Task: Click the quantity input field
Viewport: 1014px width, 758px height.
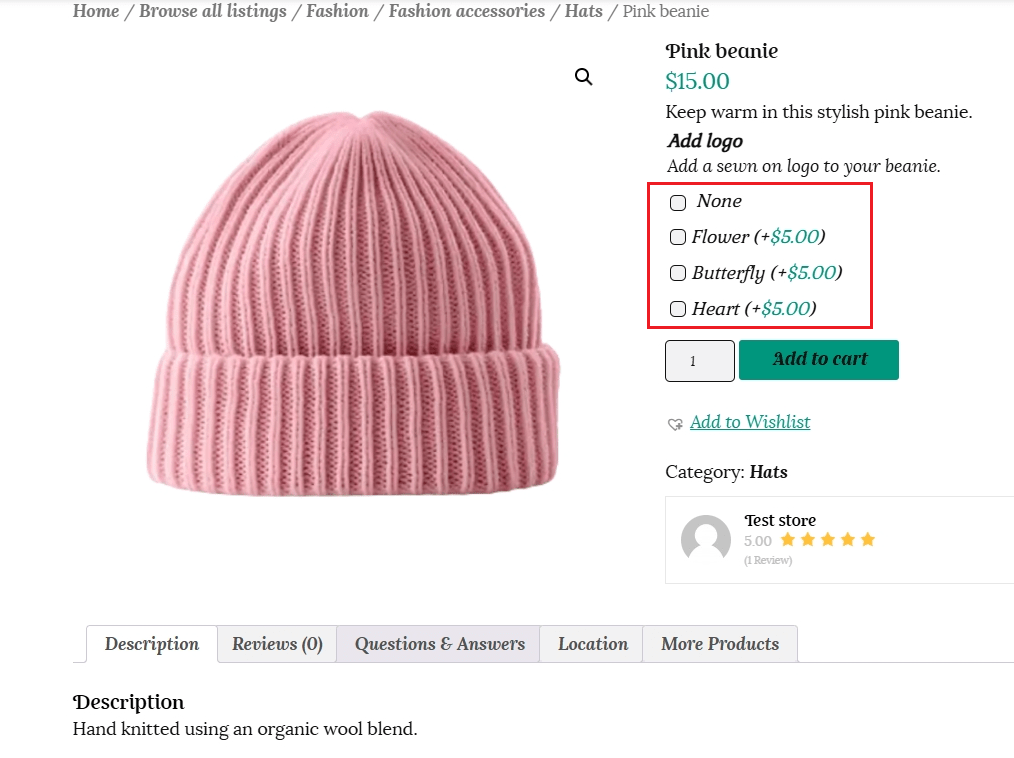Action: [x=699, y=361]
